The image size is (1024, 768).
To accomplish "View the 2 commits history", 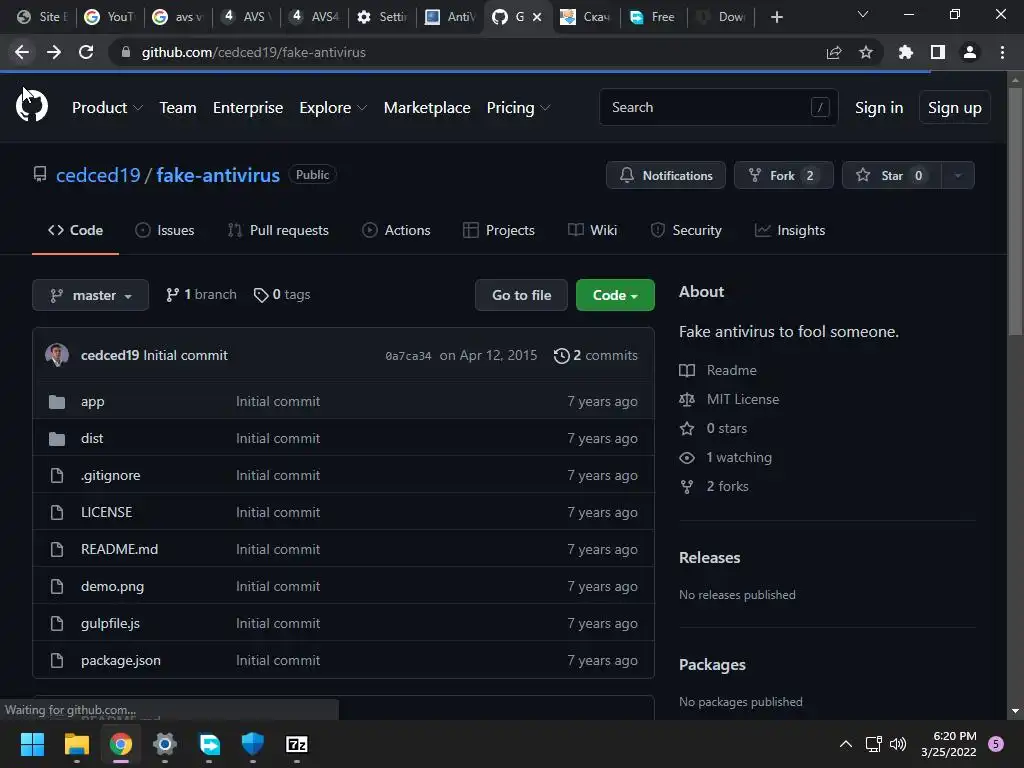I will pyautogui.click(x=596, y=355).
